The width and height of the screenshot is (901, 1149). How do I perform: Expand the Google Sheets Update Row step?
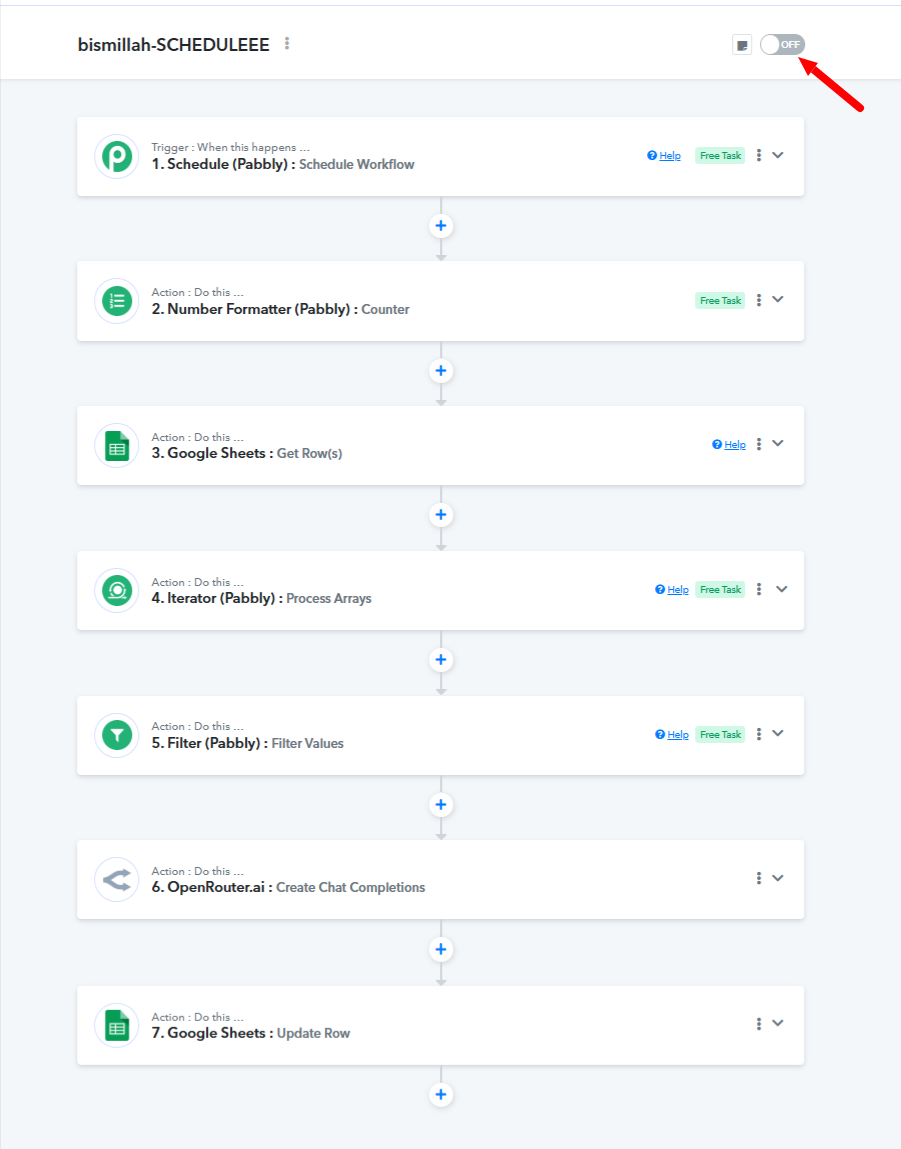(778, 1023)
